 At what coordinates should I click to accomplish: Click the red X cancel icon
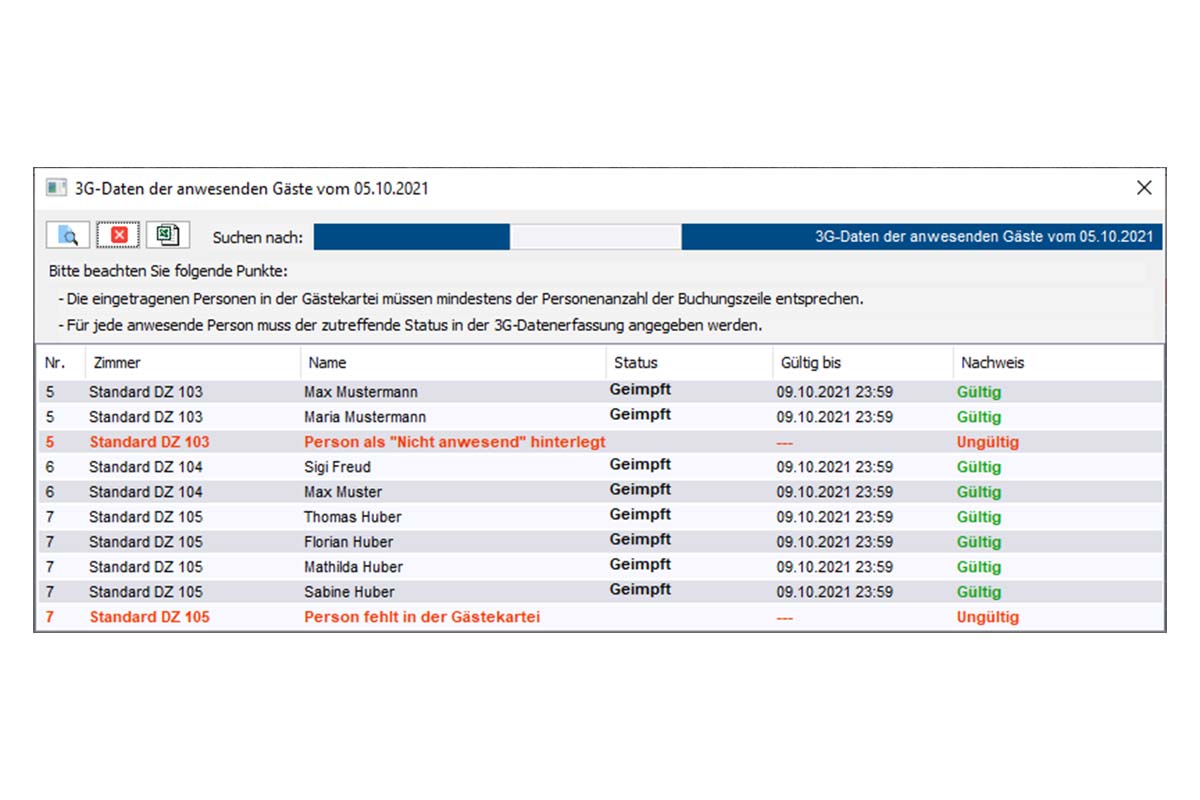(119, 236)
